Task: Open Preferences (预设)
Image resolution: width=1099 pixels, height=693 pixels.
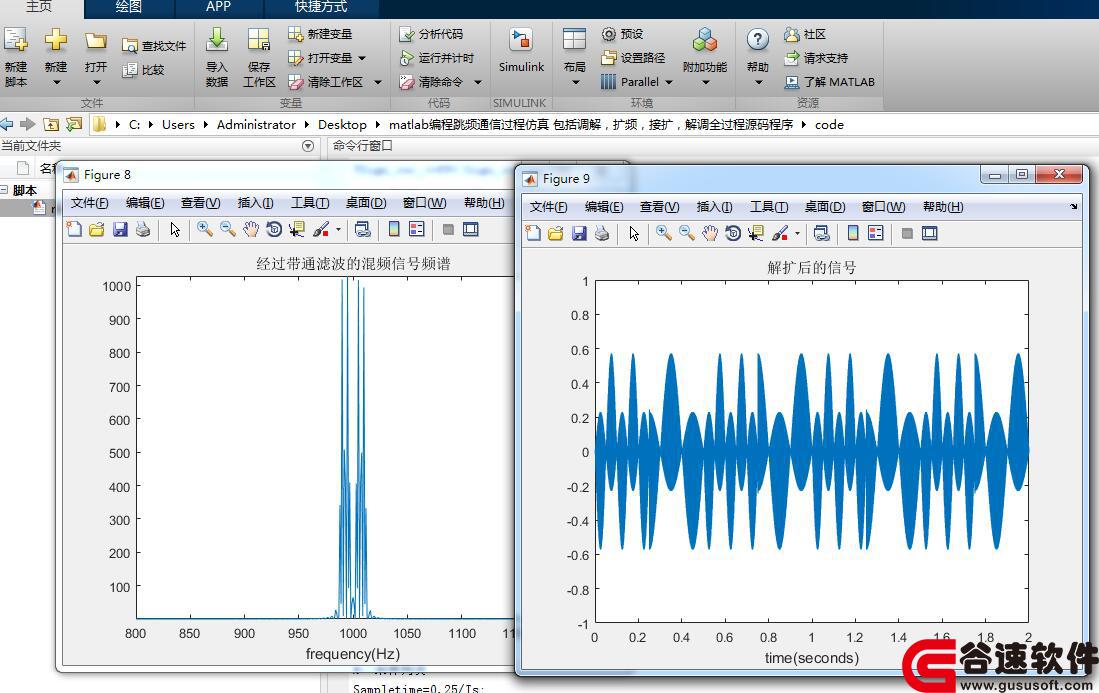Action: 622,34
